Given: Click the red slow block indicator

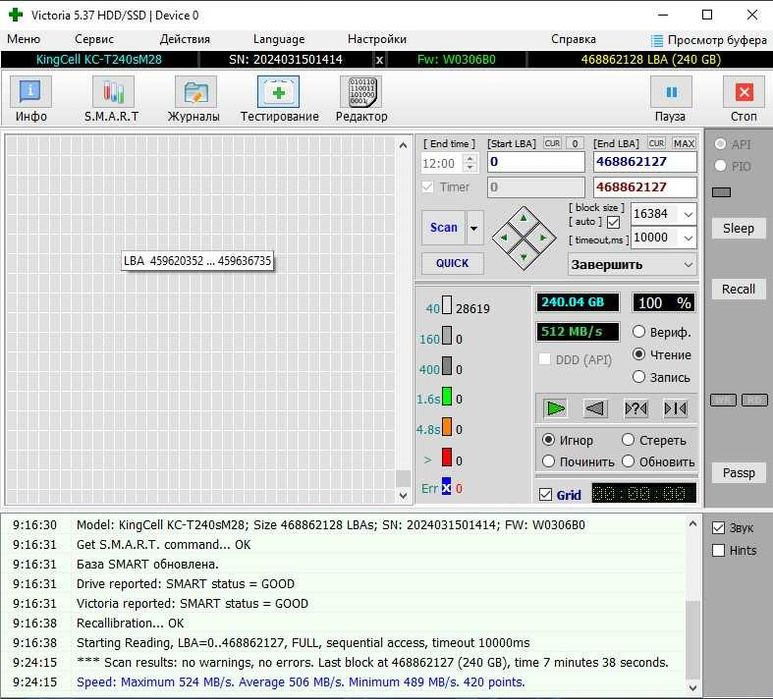Looking at the screenshot, I should pos(447,457).
